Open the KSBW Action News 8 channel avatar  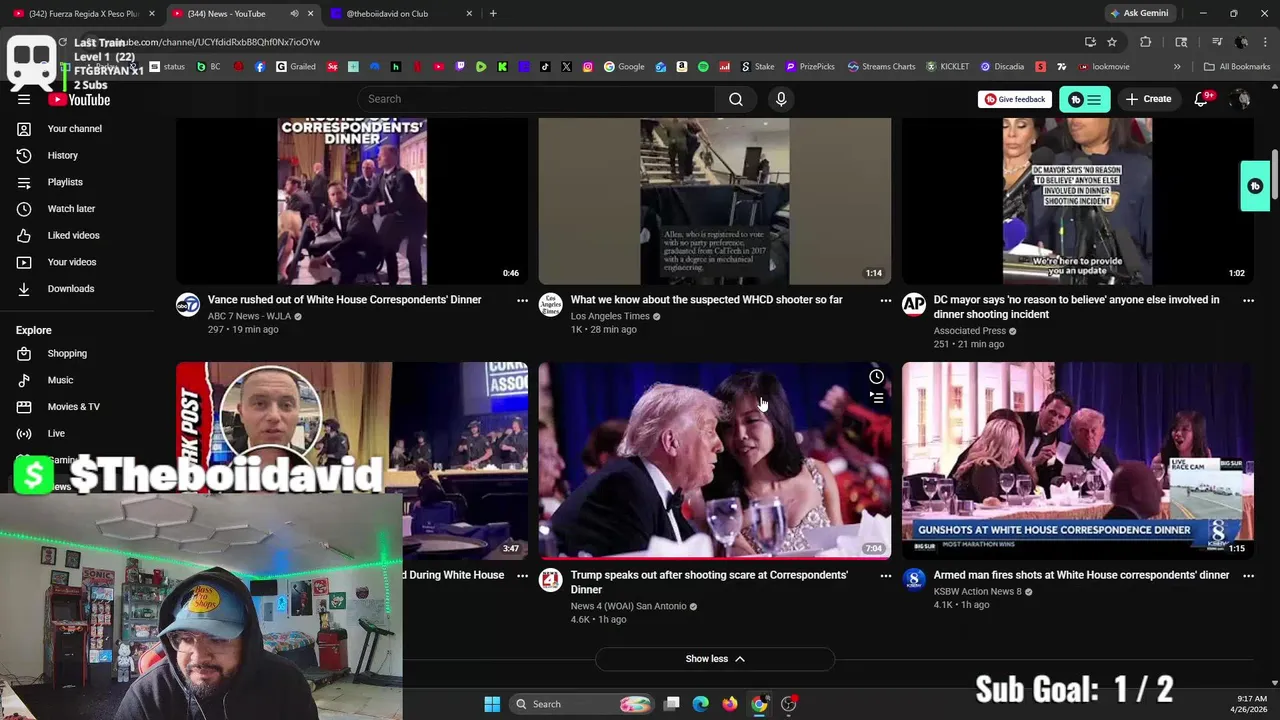(x=914, y=581)
